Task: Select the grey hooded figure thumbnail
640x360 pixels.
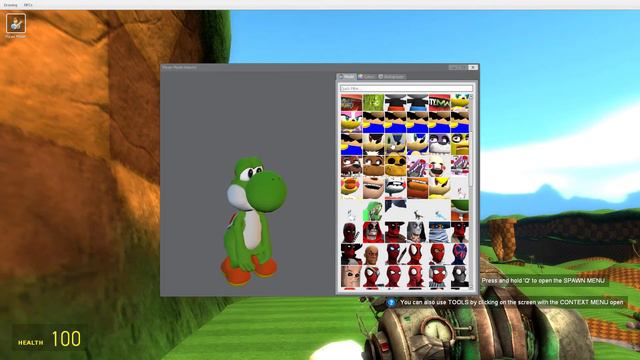Action: tap(417, 232)
